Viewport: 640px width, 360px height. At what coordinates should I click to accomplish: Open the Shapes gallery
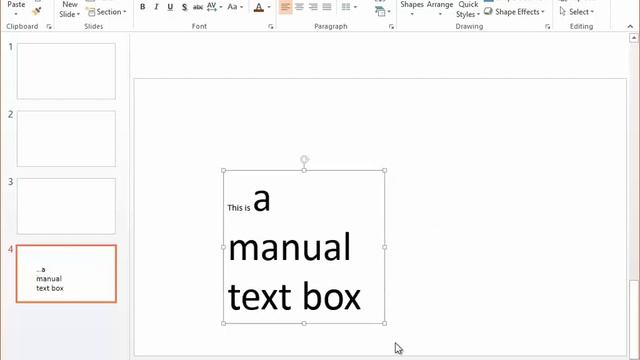(x=412, y=9)
